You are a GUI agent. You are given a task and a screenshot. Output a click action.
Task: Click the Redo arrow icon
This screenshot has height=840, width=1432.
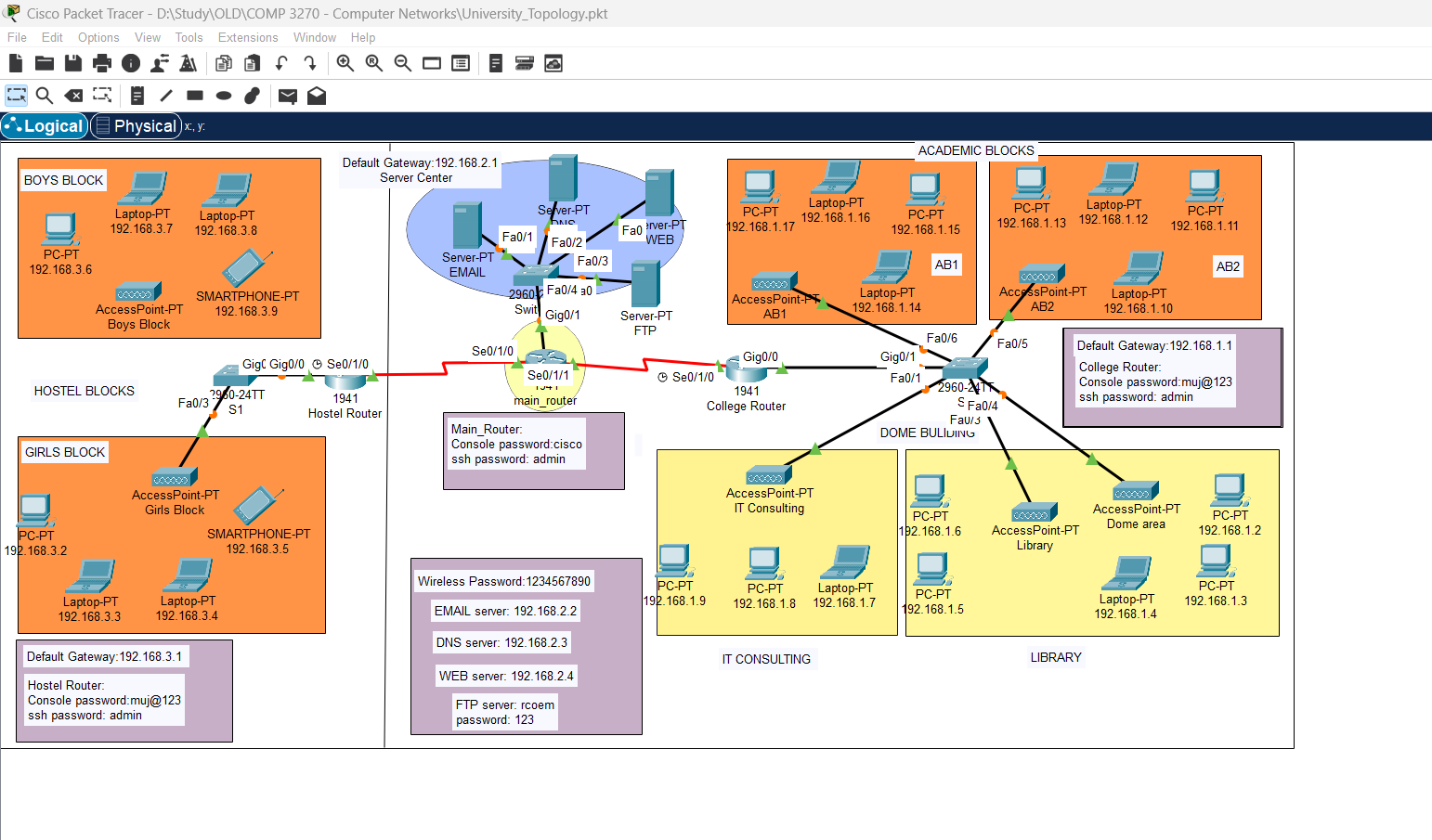point(310,63)
